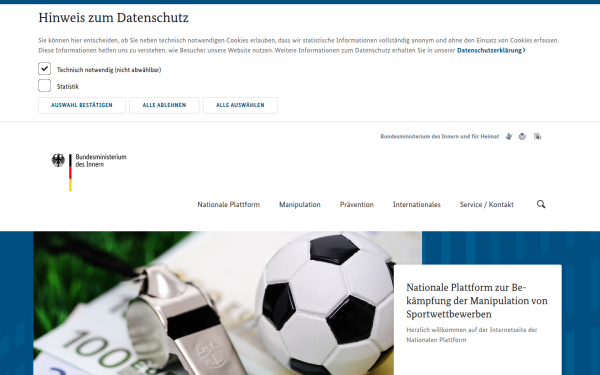Open the Service / Kontakt menu
Image resolution: width=600 pixels, height=375 pixels.
pyautogui.click(x=486, y=205)
